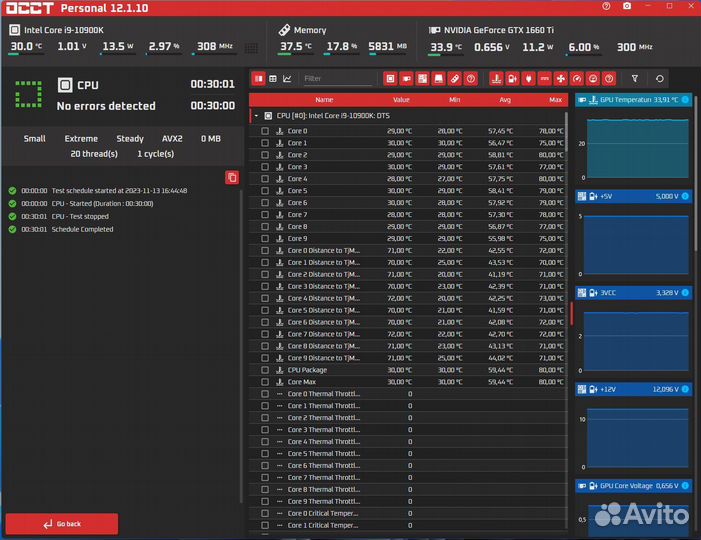Open the help question mark in the title bar
701x540 pixels.
pos(606,7)
